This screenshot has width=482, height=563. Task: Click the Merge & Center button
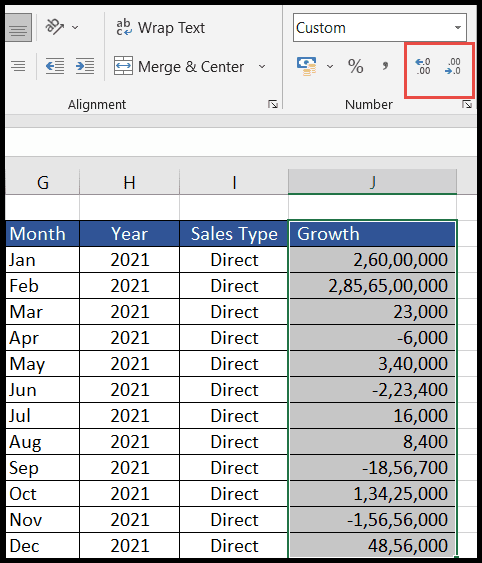[179, 66]
